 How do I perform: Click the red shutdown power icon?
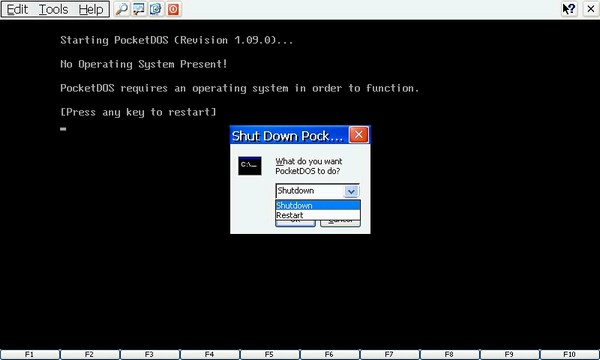(173, 9)
